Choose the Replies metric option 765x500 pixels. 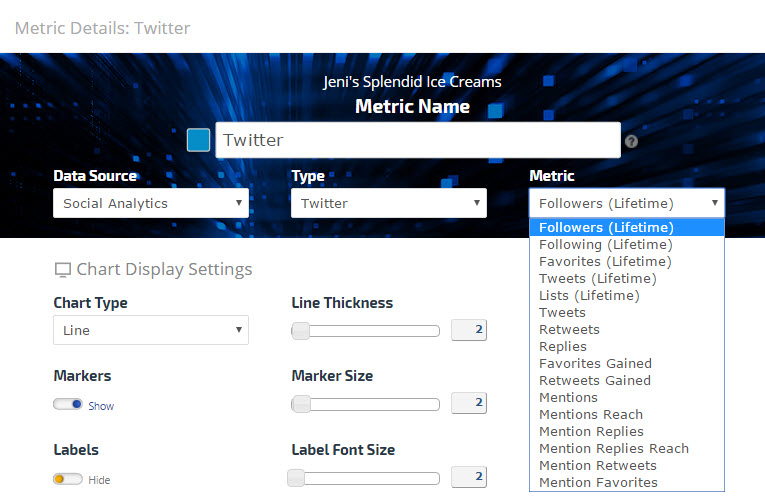pos(563,346)
